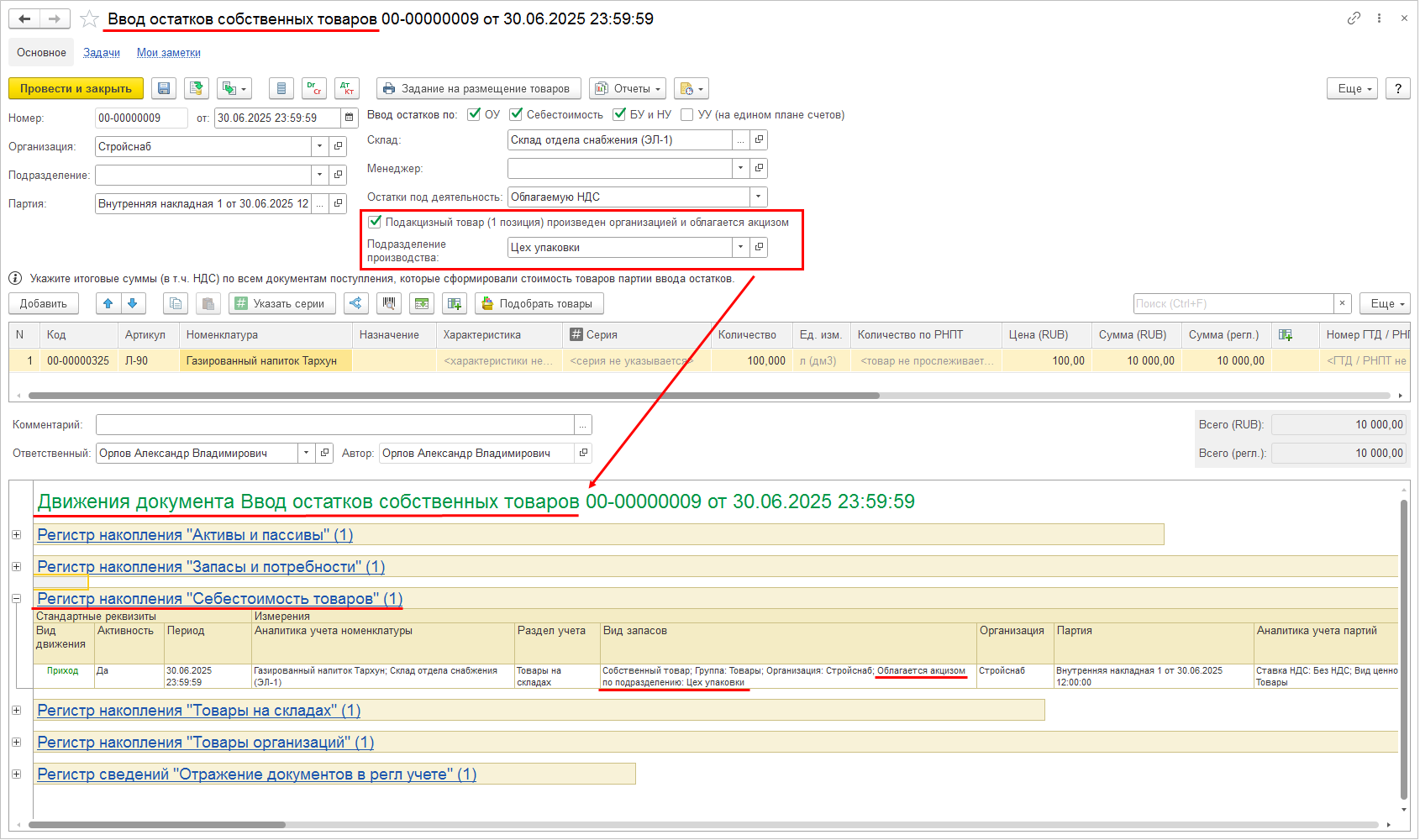Go forward with the right arrow button
1420x840 pixels.
point(55,18)
